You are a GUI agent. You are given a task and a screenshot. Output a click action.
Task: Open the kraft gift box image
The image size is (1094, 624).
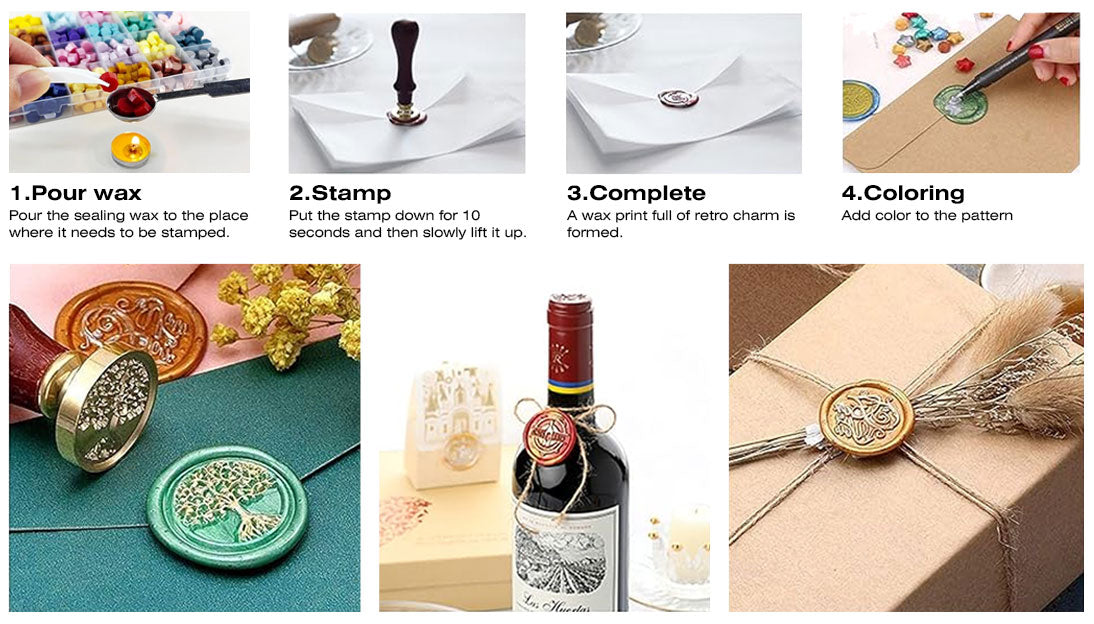[x=906, y=438]
